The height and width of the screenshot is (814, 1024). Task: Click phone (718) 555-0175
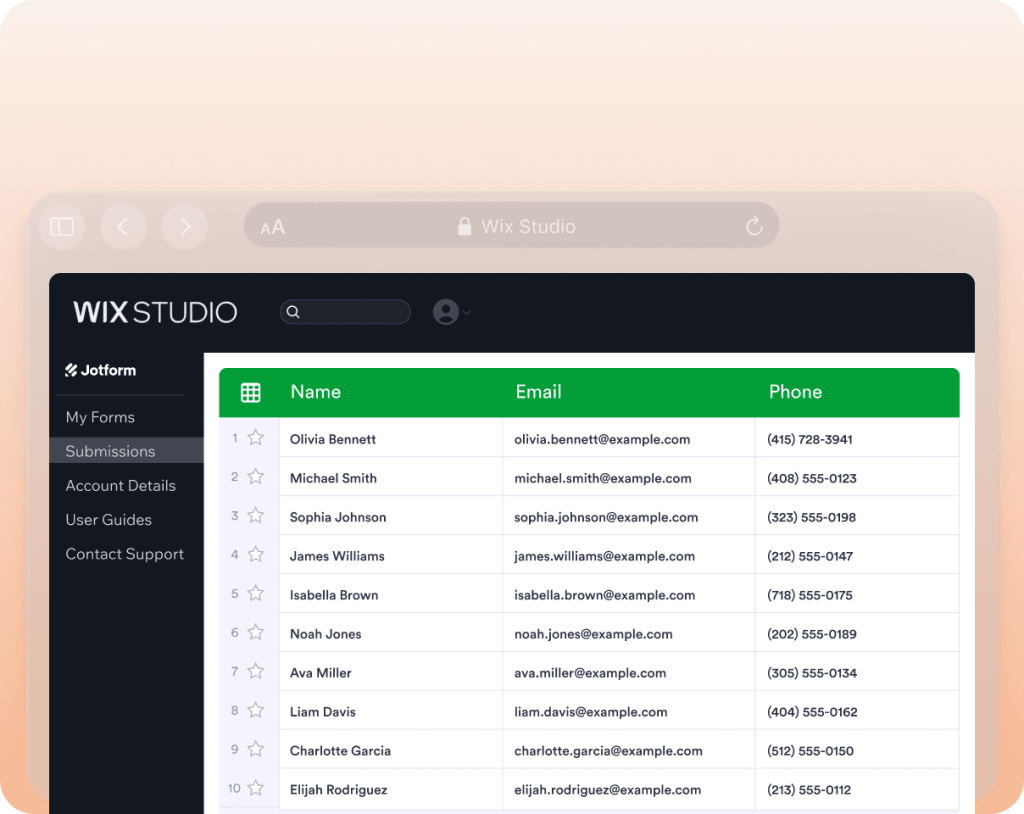[x=810, y=595]
